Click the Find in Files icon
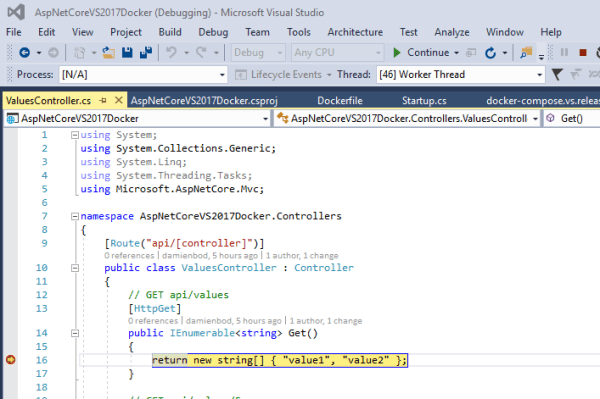This screenshot has width=600, height=399. tap(526, 52)
